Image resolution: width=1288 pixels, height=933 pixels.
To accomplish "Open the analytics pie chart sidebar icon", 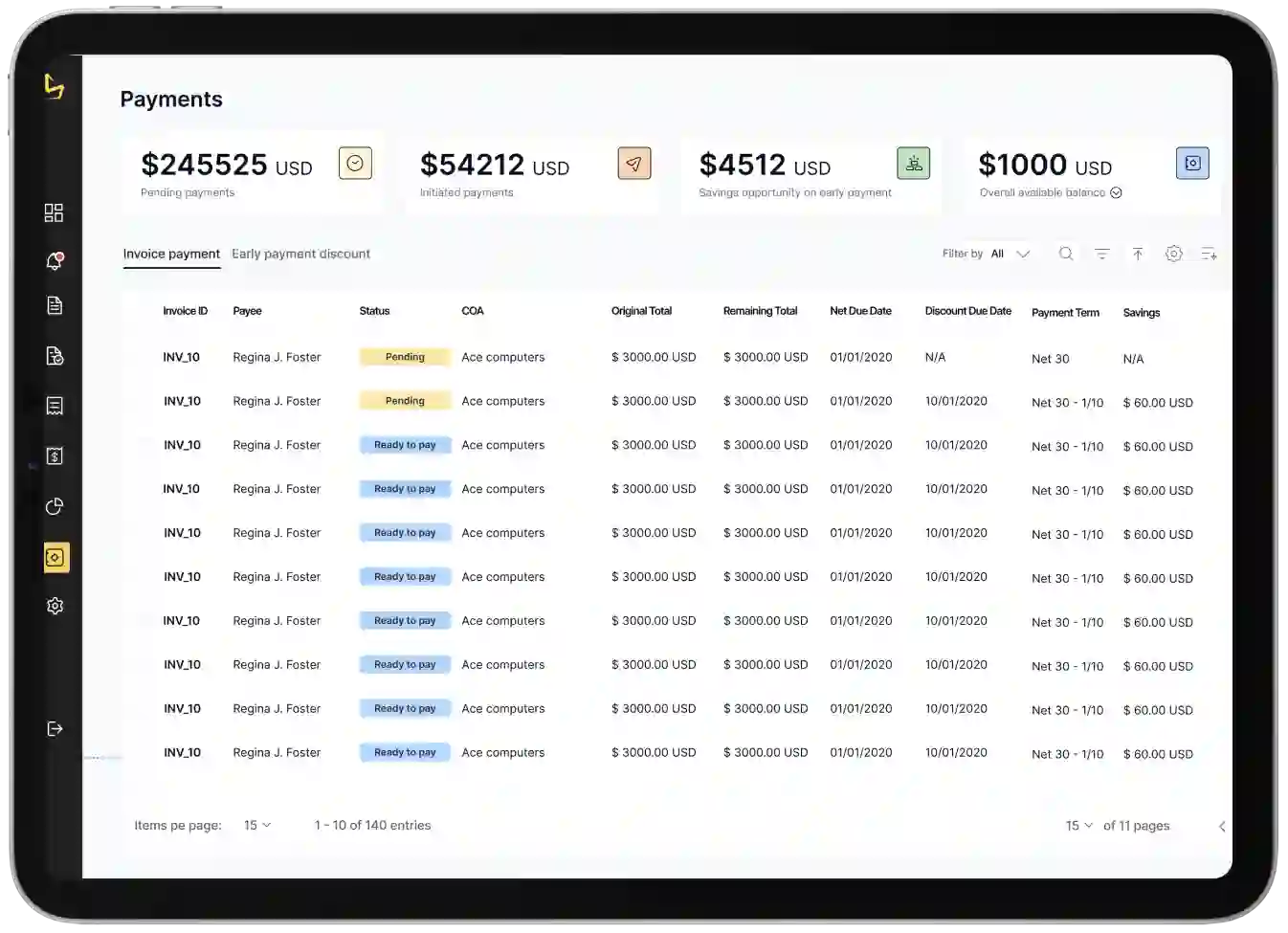I will [x=55, y=506].
